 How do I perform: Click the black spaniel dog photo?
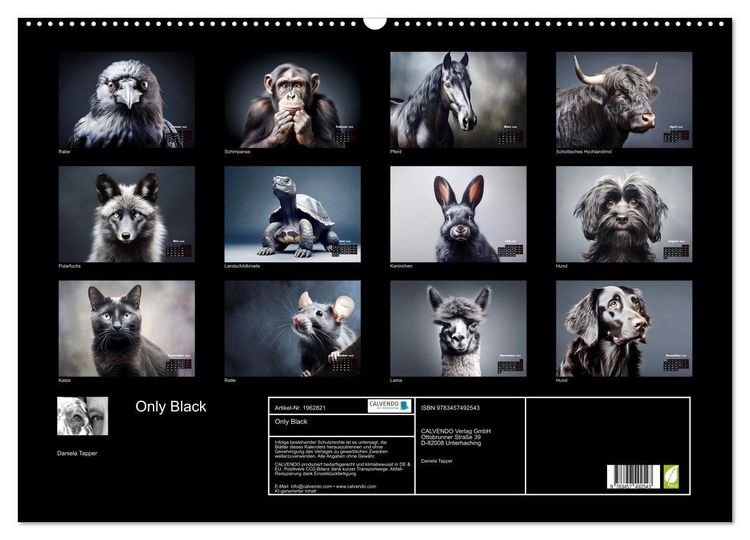(x=624, y=328)
